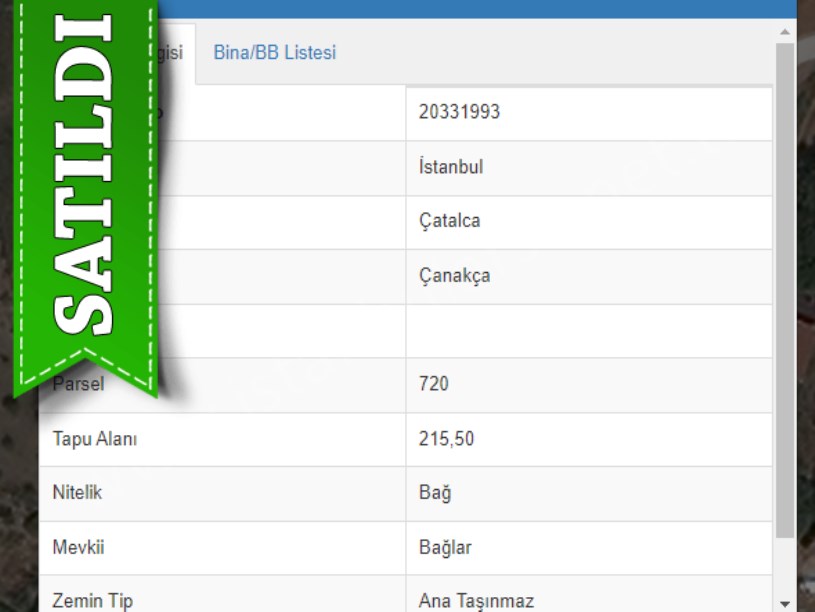The height and width of the screenshot is (612, 815).
Task: Click the Mevkii row label
Action: pyautogui.click(x=78, y=547)
